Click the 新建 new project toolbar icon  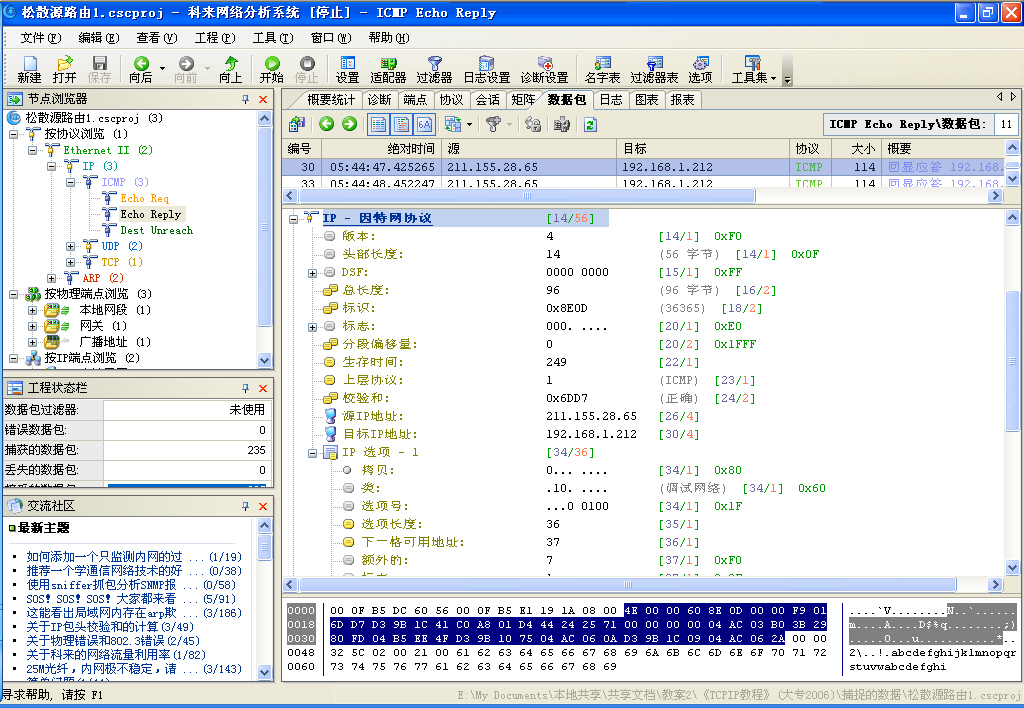[x=29, y=64]
